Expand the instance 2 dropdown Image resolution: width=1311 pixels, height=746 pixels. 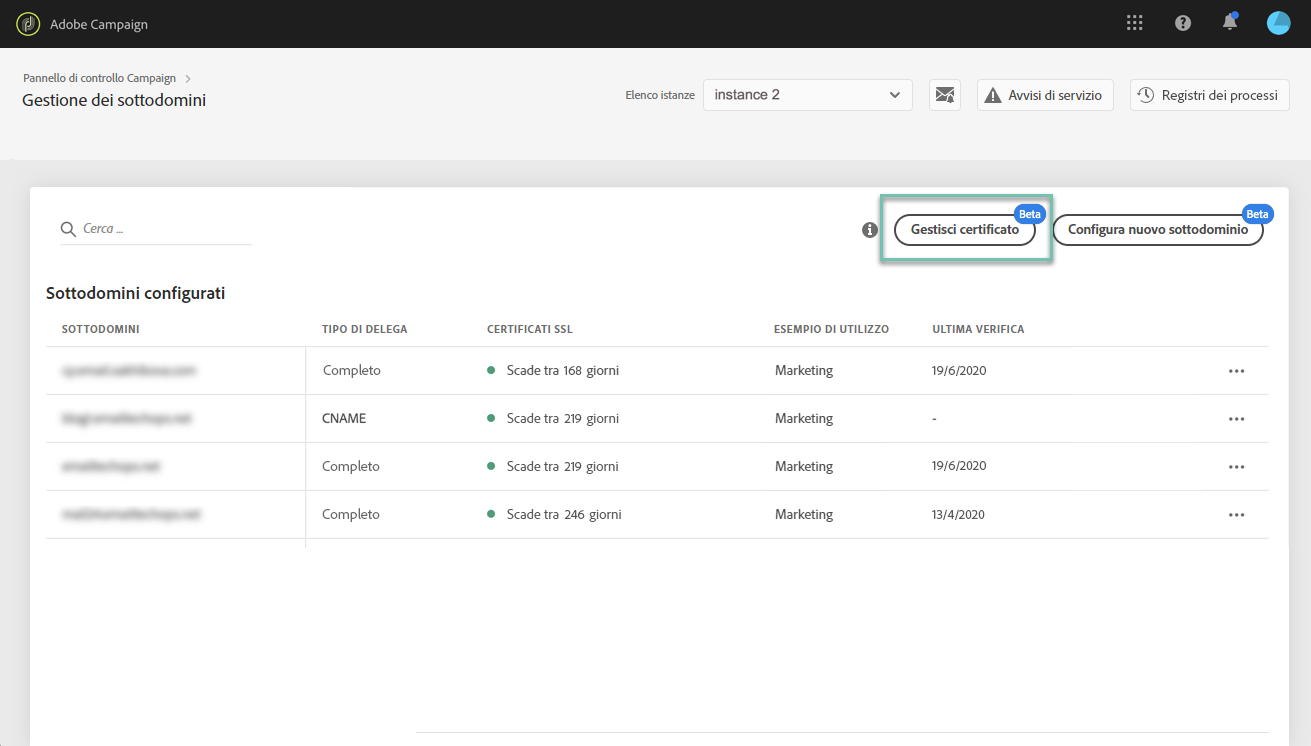click(x=808, y=95)
